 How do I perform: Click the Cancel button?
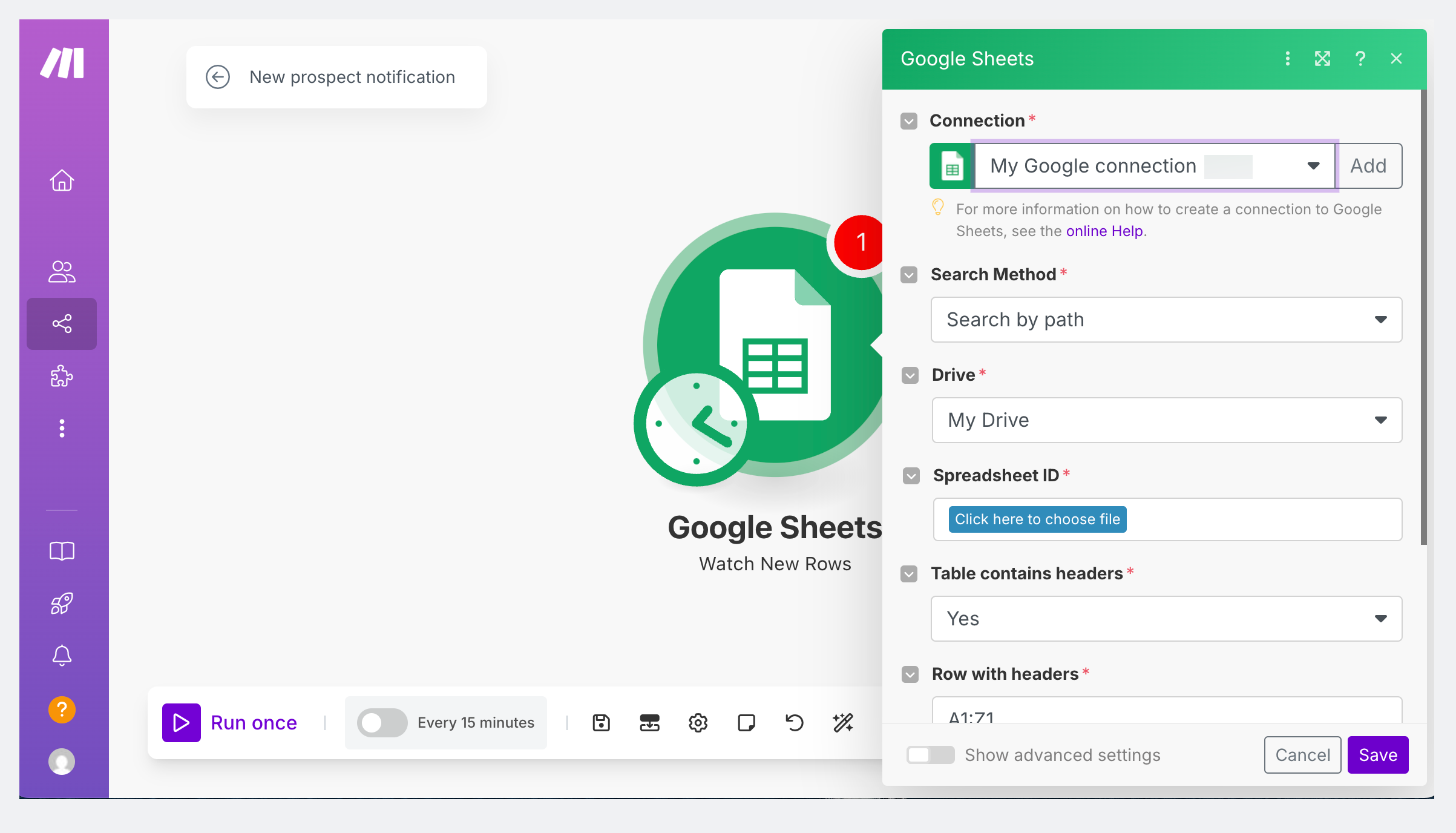pyautogui.click(x=1302, y=755)
